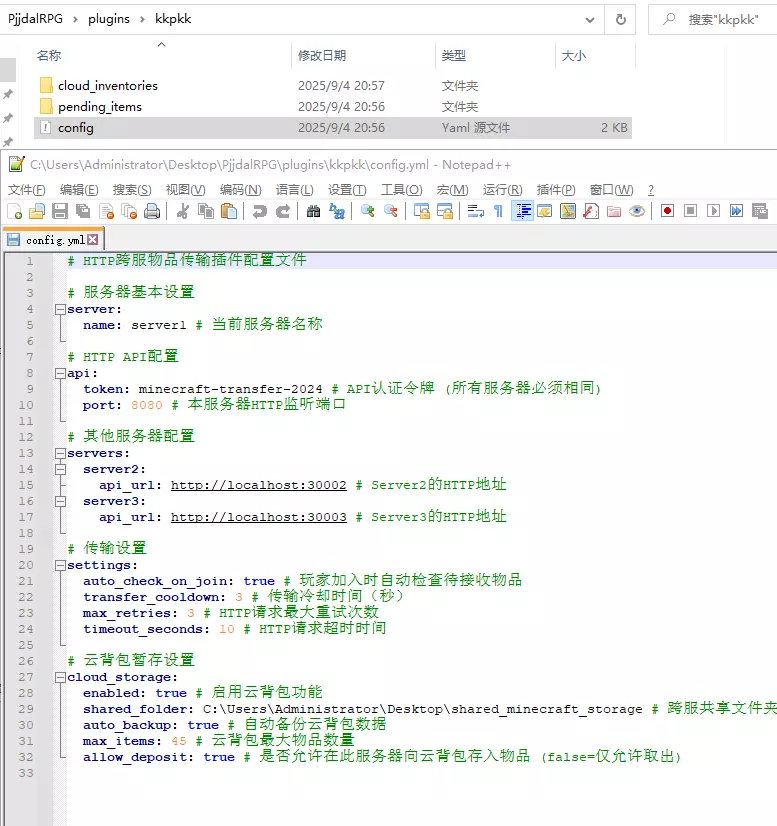Image resolution: width=777 pixels, height=826 pixels.
Task: Cut selection with the scissors icon
Action: (x=183, y=211)
